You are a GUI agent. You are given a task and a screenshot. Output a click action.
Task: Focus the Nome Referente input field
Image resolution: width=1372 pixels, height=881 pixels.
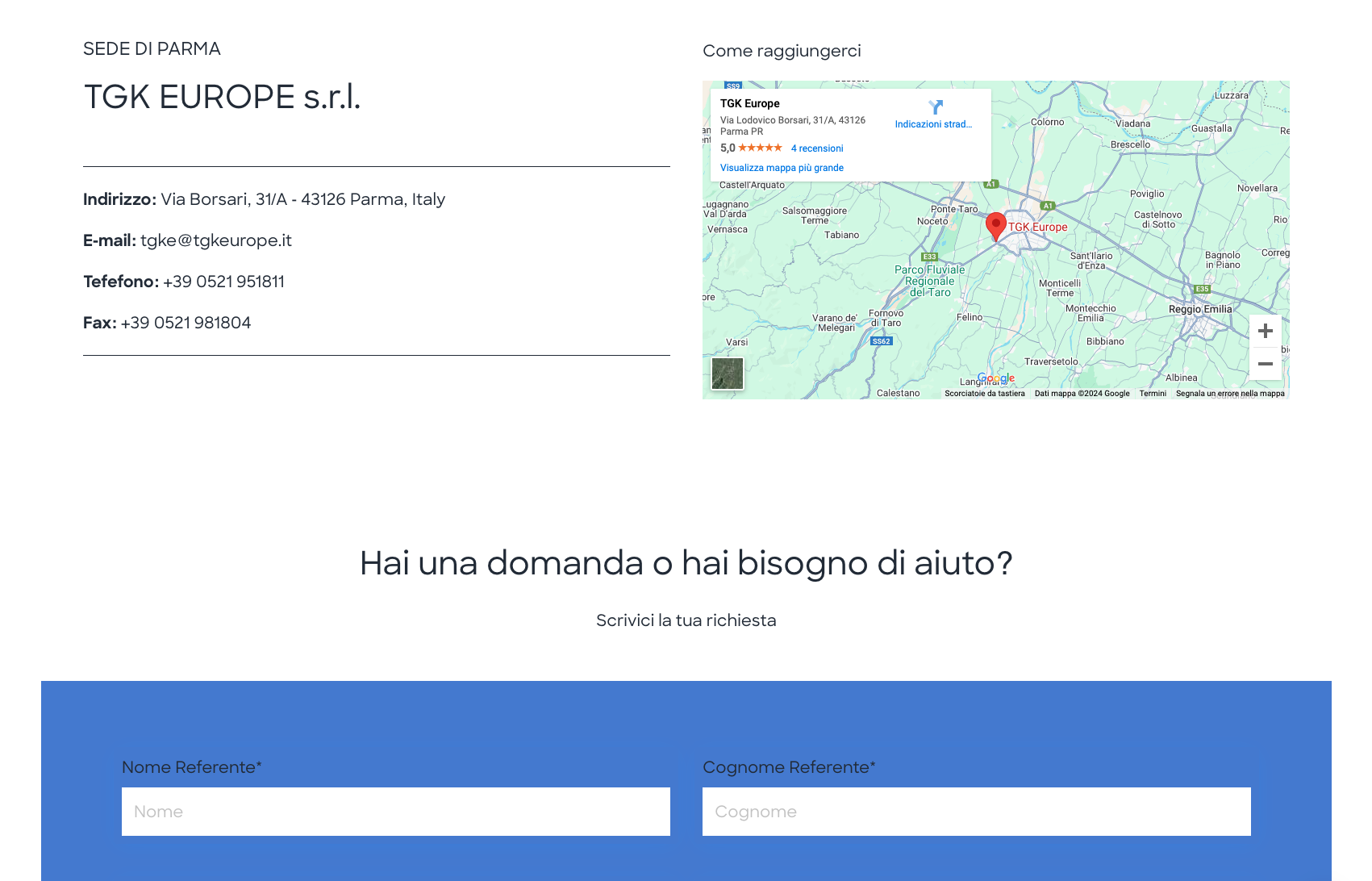(x=396, y=812)
